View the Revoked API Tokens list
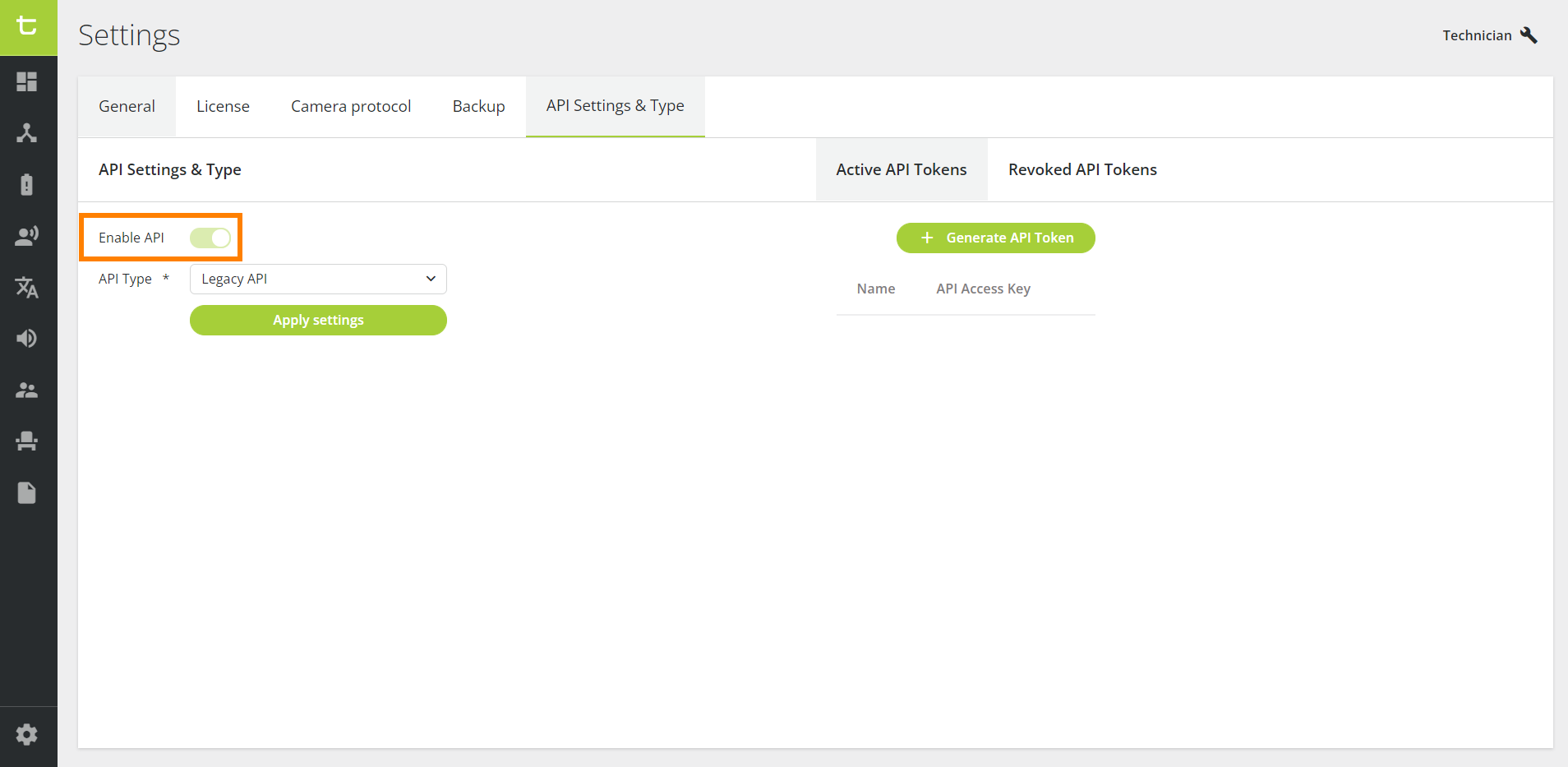Image resolution: width=1568 pixels, height=767 pixels. coord(1082,169)
